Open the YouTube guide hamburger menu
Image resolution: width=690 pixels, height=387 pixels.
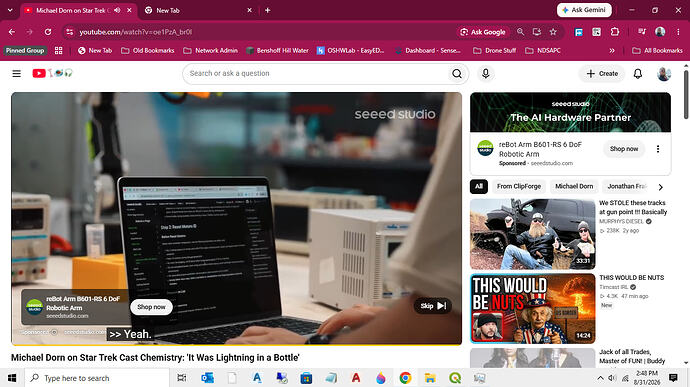16,74
